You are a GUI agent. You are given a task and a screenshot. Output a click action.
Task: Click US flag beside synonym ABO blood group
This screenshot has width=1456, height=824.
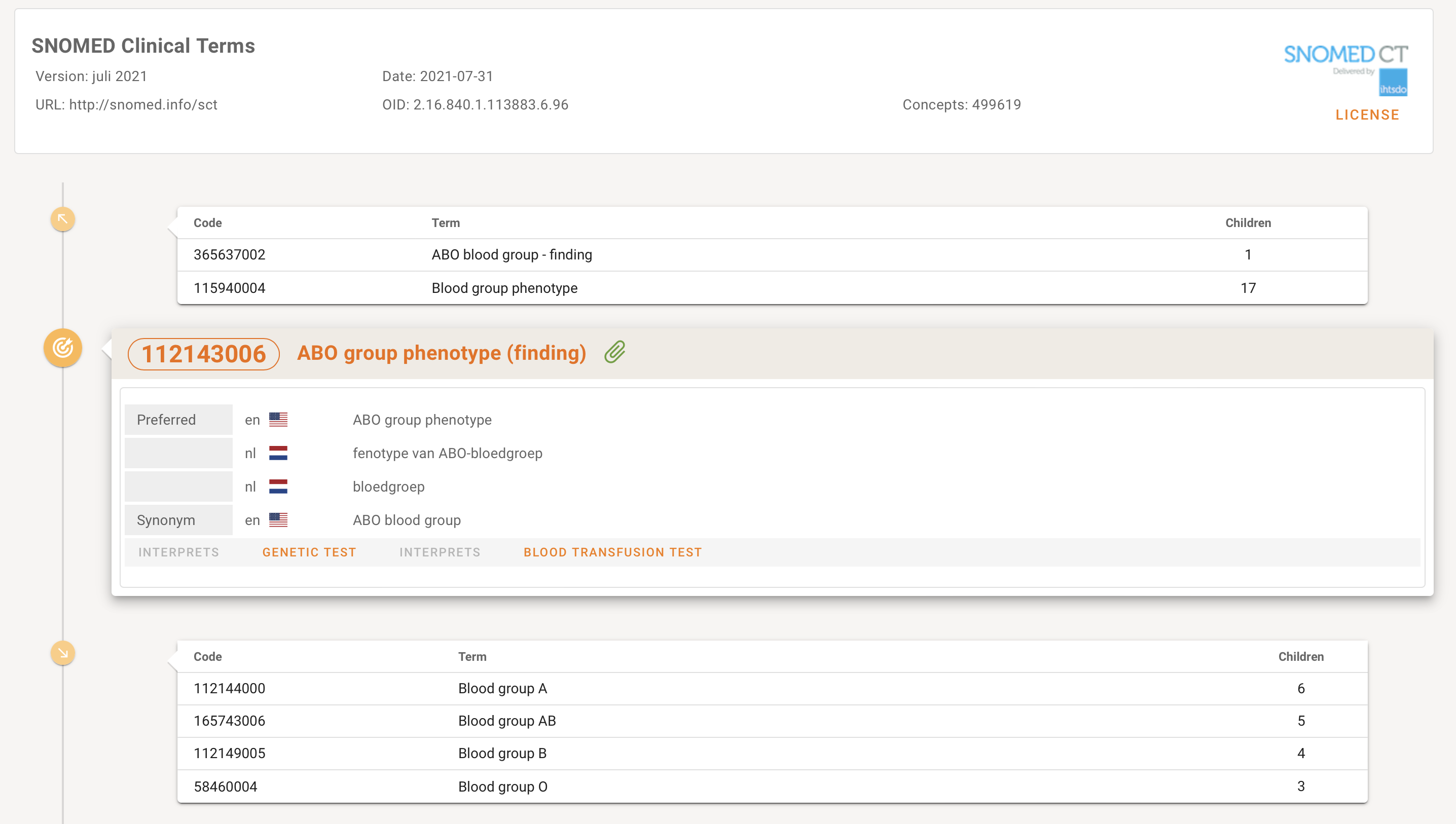[x=278, y=519]
